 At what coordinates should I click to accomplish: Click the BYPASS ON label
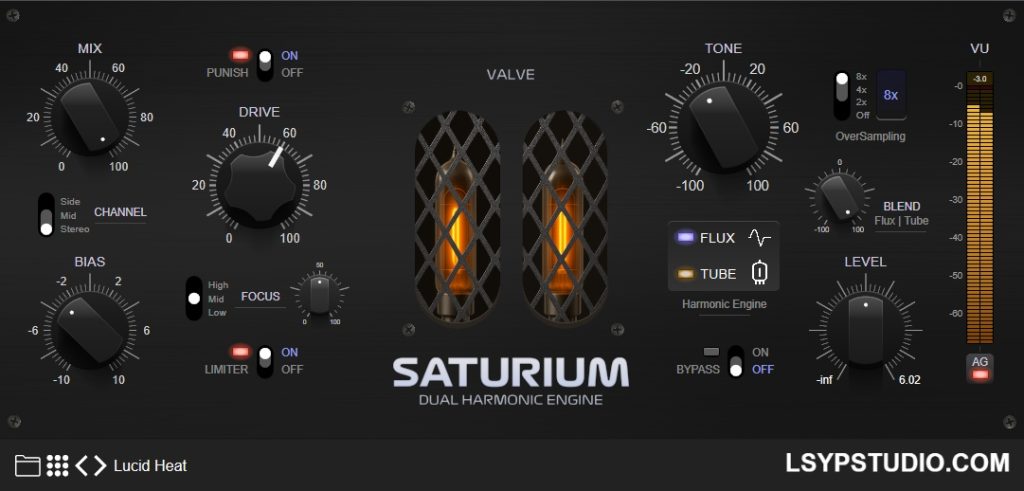point(760,353)
